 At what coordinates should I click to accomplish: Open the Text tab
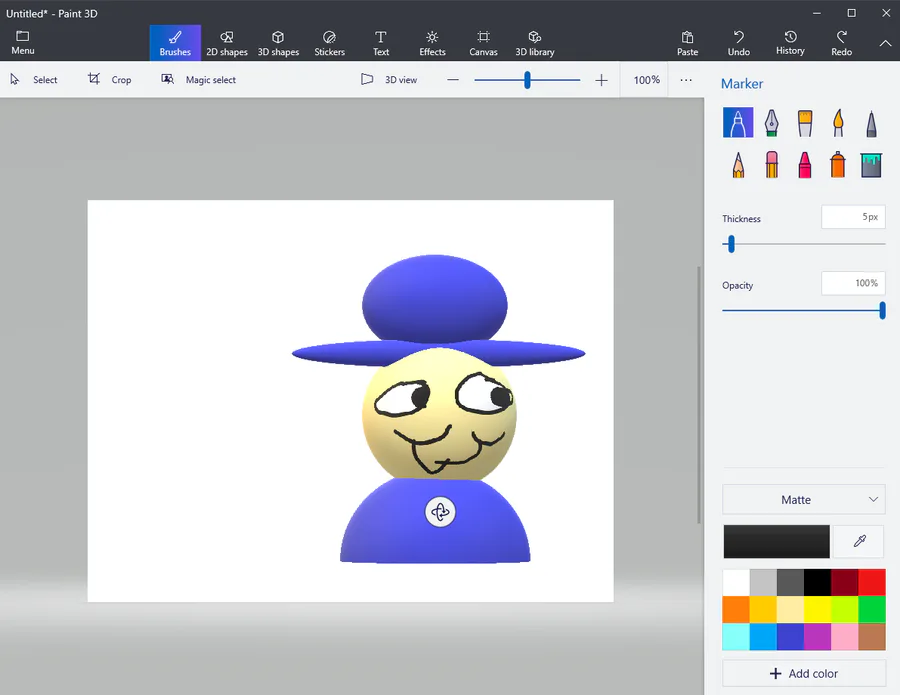click(381, 43)
